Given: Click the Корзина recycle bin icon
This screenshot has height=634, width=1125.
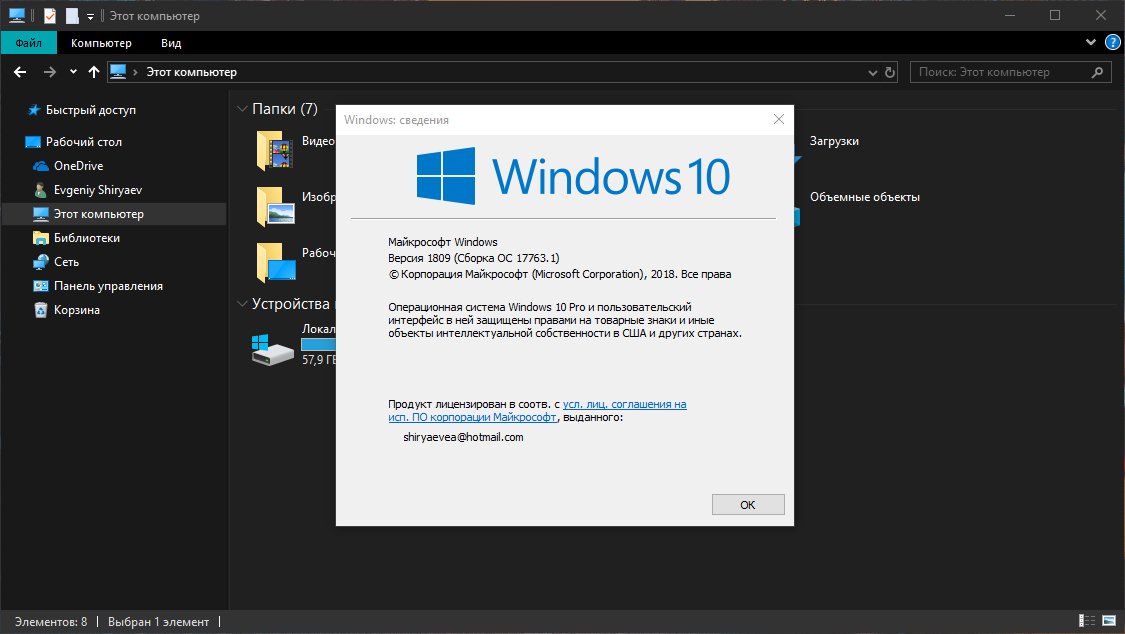Looking at the screenshot, I should (41, 310).
